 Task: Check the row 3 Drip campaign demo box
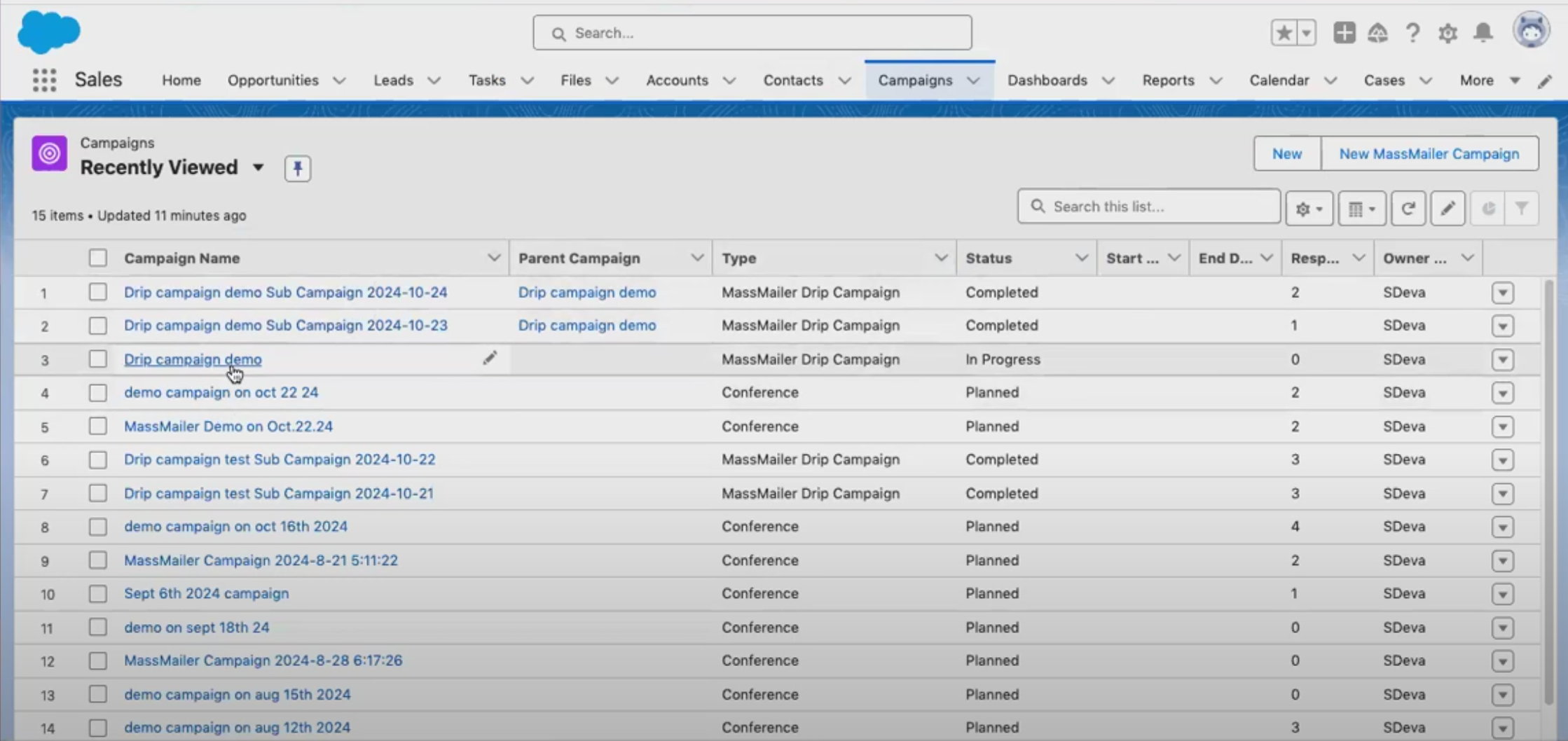click(x=98, y=359)
